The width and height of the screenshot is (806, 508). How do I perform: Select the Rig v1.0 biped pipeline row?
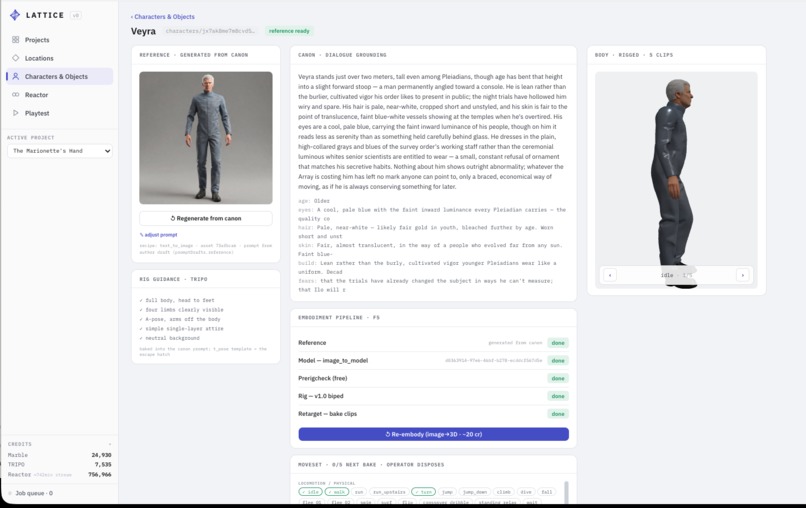click(x=433, y=396)
